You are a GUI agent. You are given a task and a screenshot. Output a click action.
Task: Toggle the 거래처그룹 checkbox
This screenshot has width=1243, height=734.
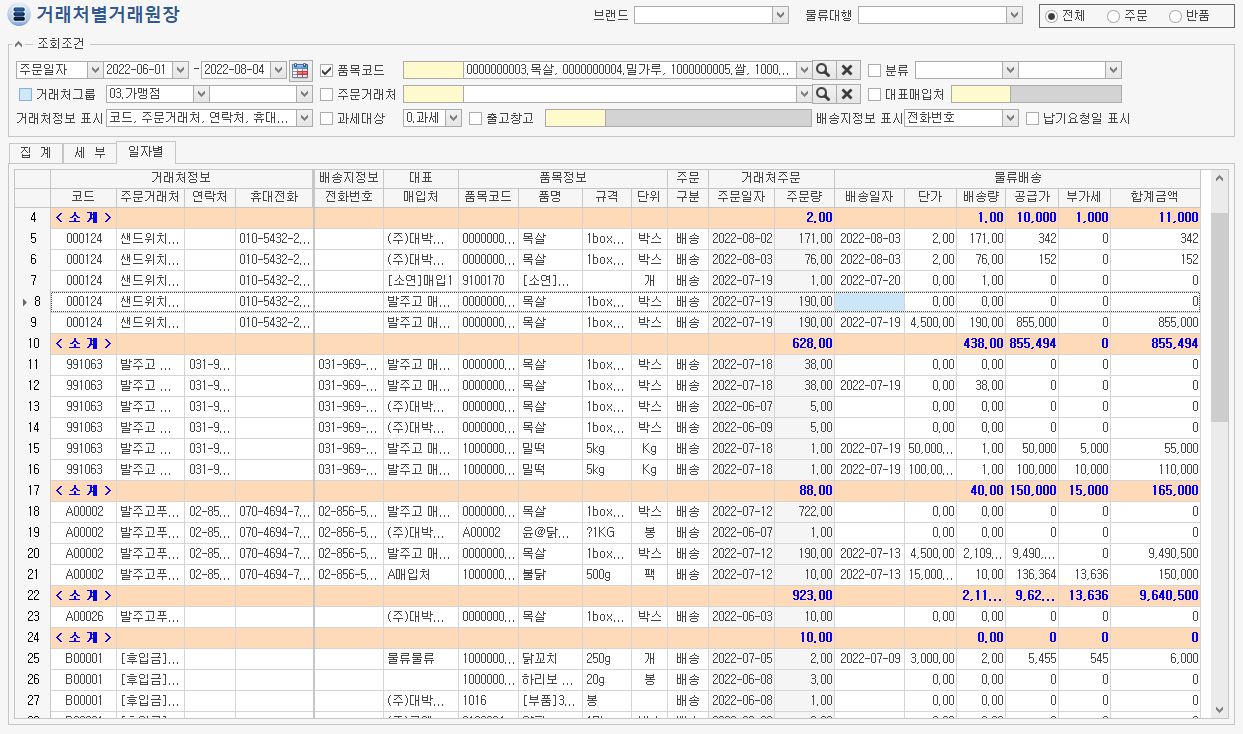click(25, 94)
